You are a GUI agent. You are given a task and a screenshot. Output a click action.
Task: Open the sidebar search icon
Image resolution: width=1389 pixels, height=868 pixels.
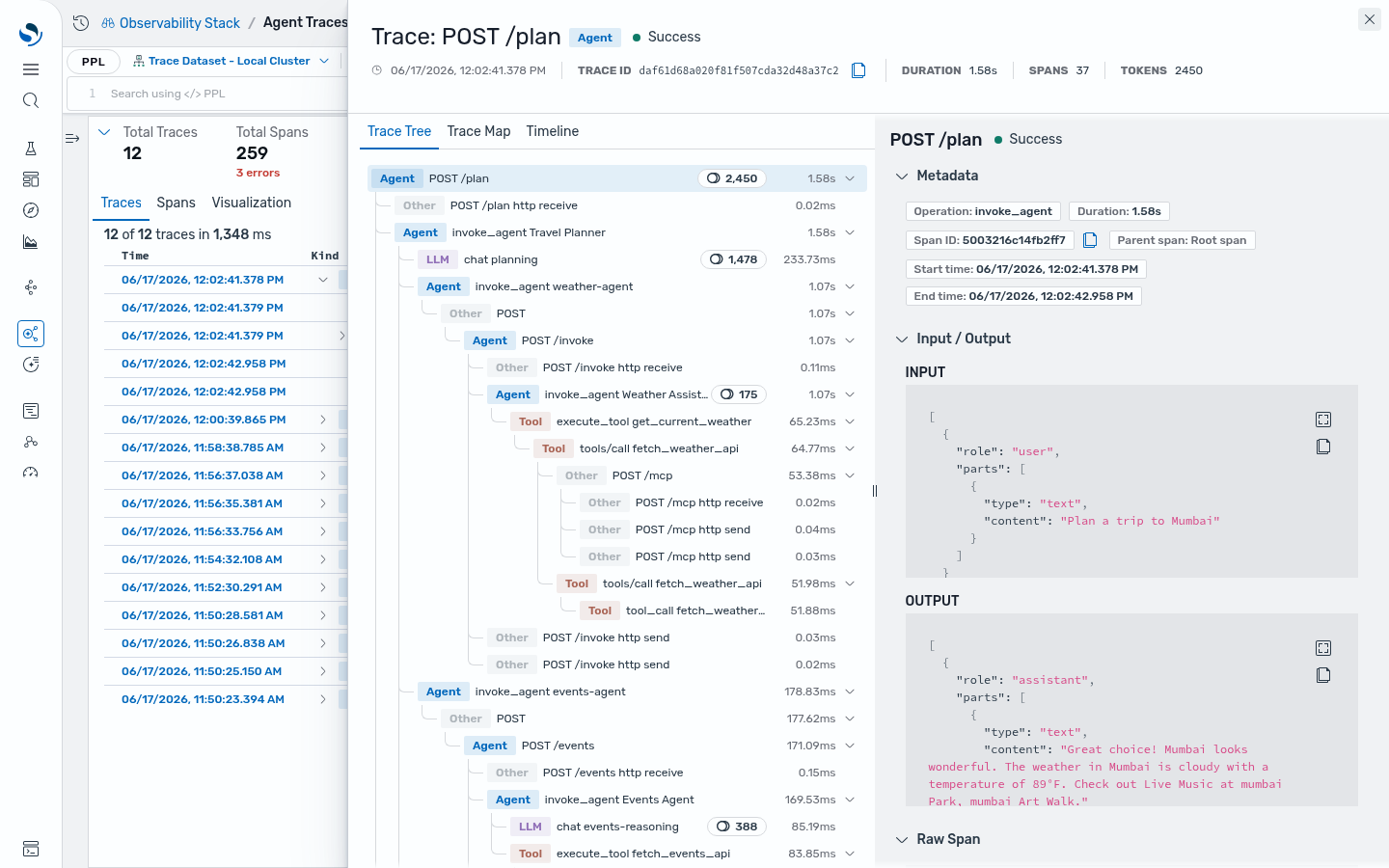31,100
